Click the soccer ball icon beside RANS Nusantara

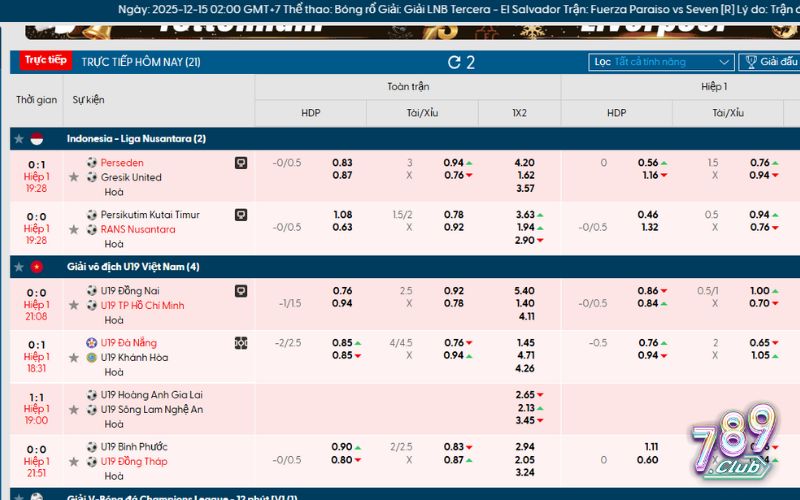coord(92,229)
